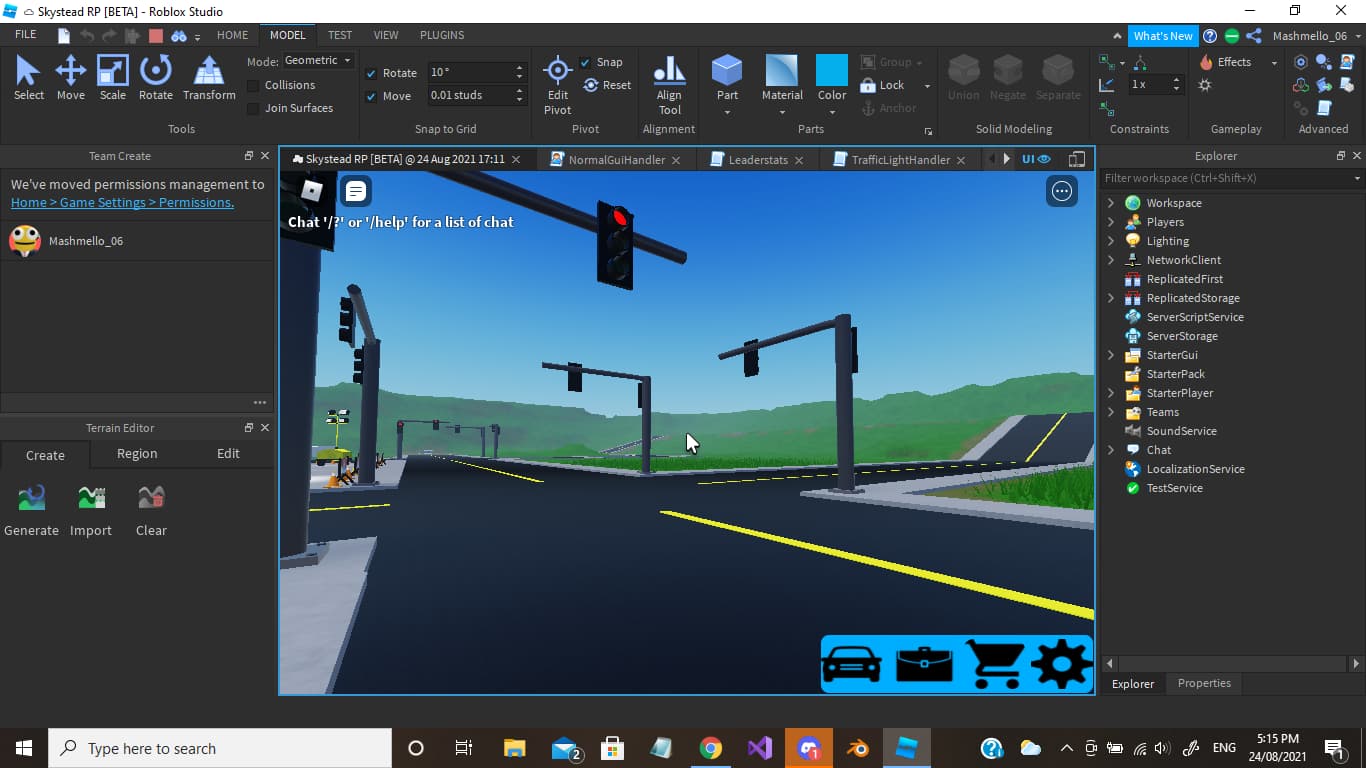1366x768 pixels.
Task: Enable the Collisions checkbox
Action: pyautogui.click(x=252, y=85)
